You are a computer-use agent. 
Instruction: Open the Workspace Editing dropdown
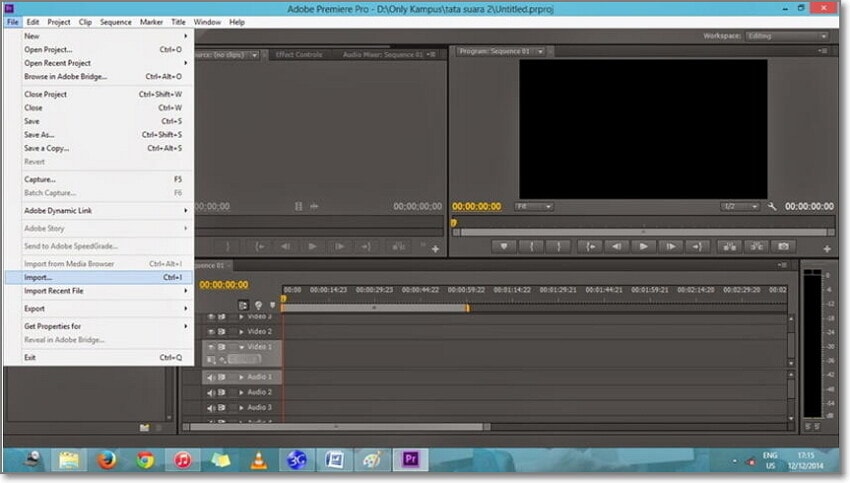coord(787,36)
